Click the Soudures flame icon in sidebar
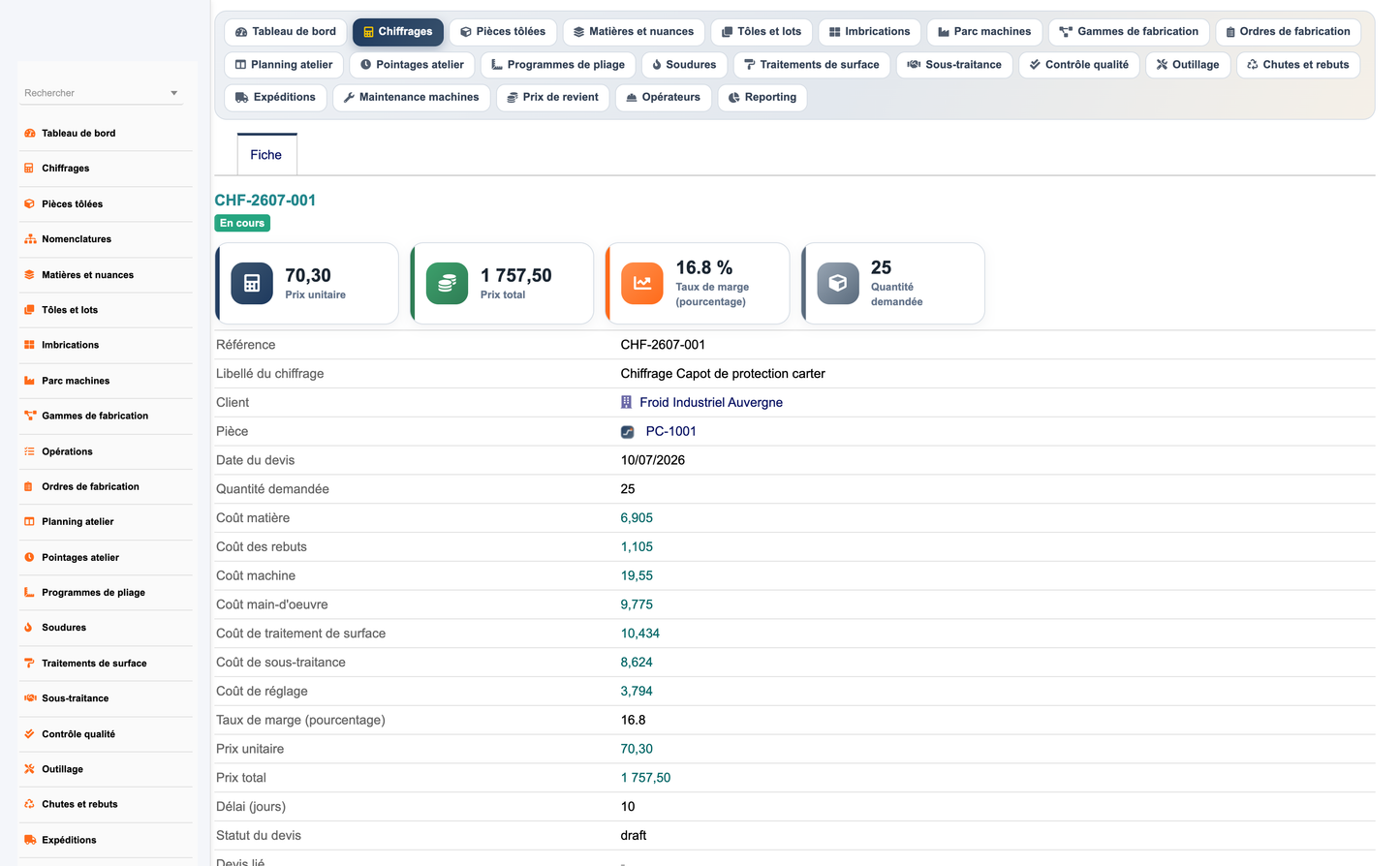 click(30, 628)
